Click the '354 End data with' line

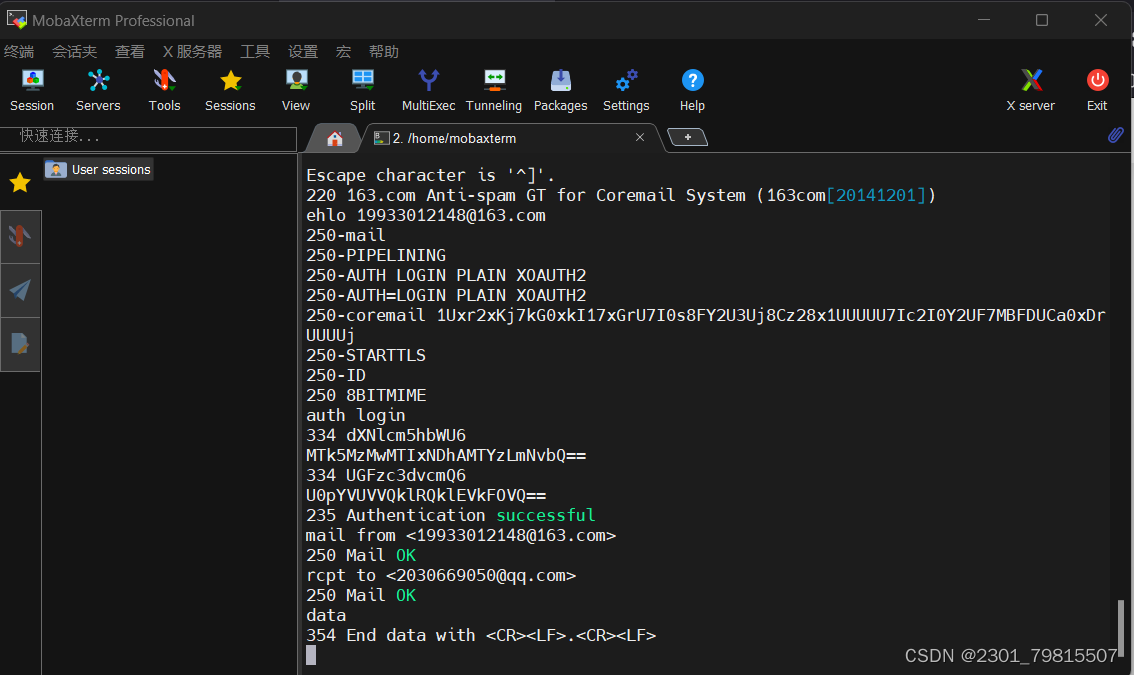pos(481,635)
